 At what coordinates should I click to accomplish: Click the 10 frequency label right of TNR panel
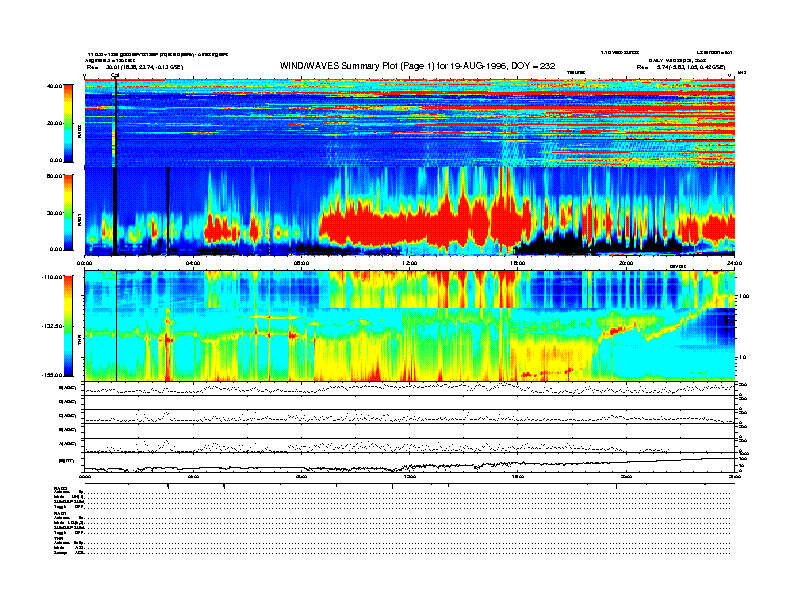[x=742, y=357]
